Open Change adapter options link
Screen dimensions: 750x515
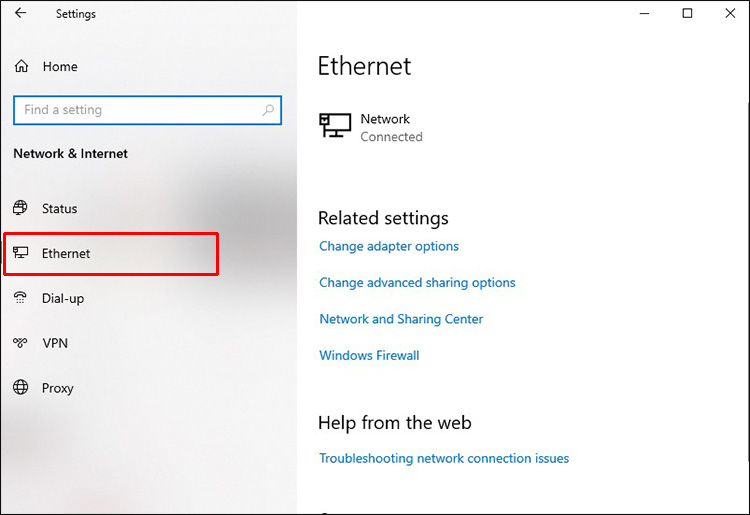[x=389, y=246]
